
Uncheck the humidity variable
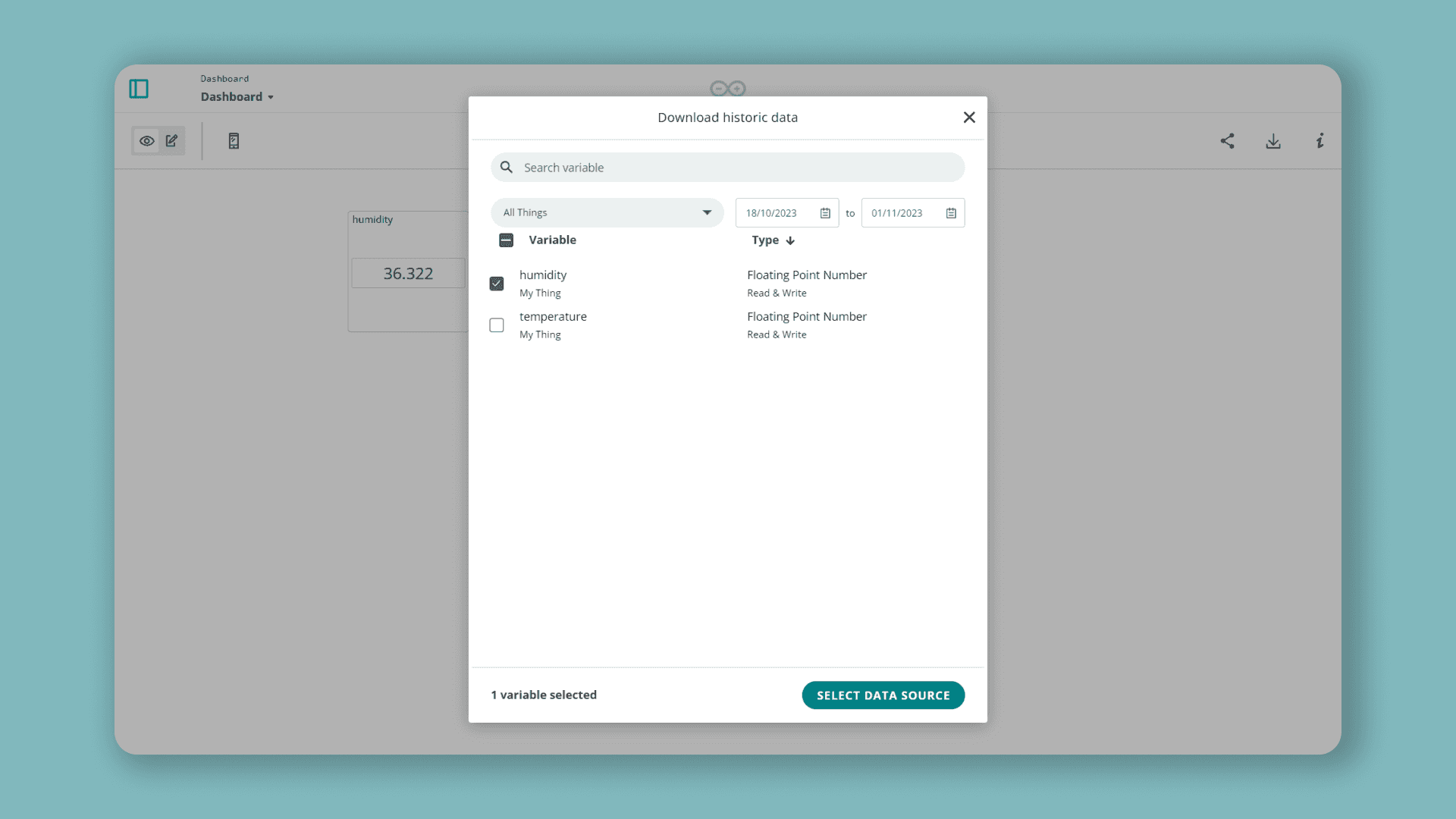tap(496, 283)
